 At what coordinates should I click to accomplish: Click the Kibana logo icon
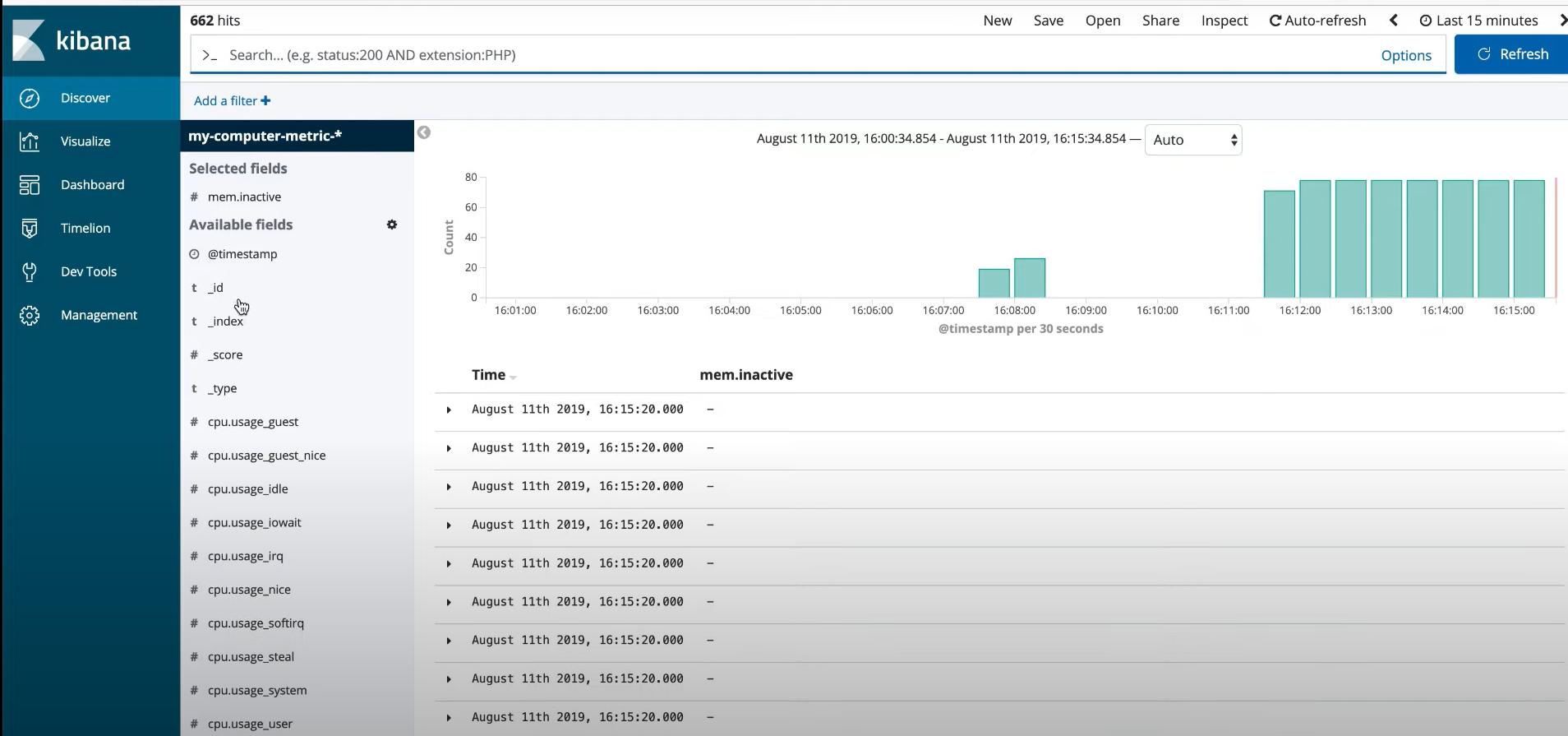click(x=29, y=40)
